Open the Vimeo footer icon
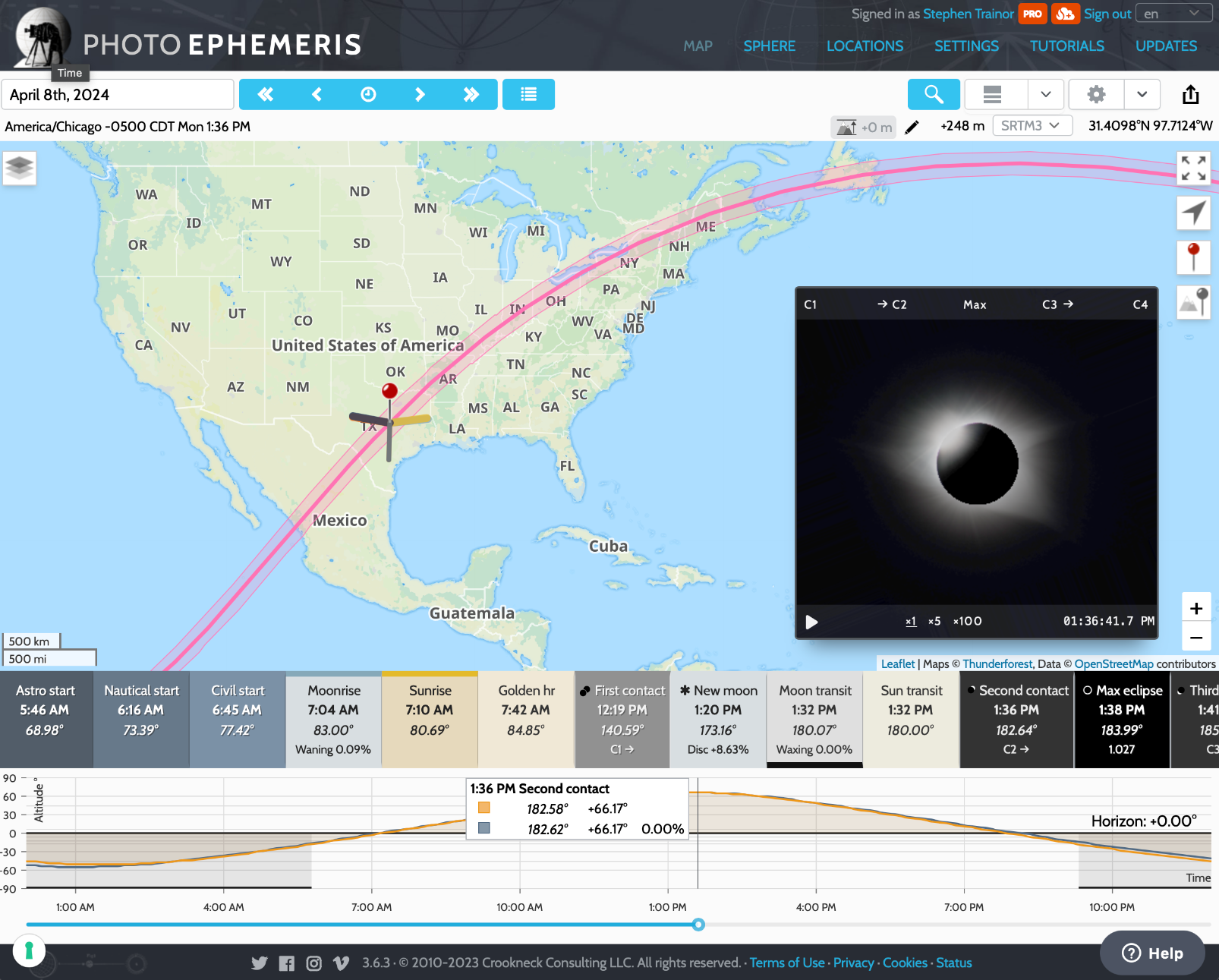The height and width of the screenshot is (980, 1219). pyautogui.click(x=342, y=963)
